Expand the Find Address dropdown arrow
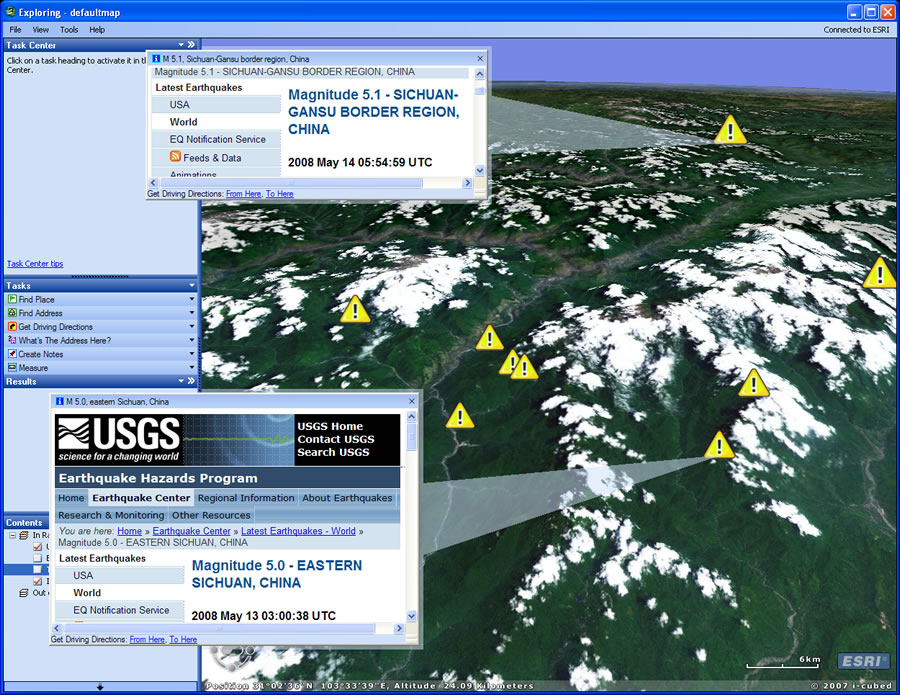Screen dimensions: 900x695 pos(192,313)
